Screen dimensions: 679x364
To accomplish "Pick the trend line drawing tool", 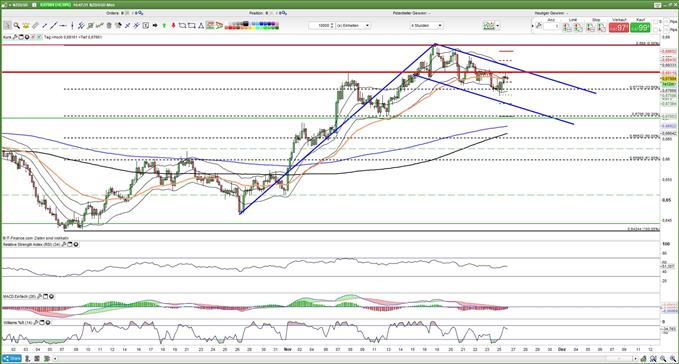I will [53, 26].
